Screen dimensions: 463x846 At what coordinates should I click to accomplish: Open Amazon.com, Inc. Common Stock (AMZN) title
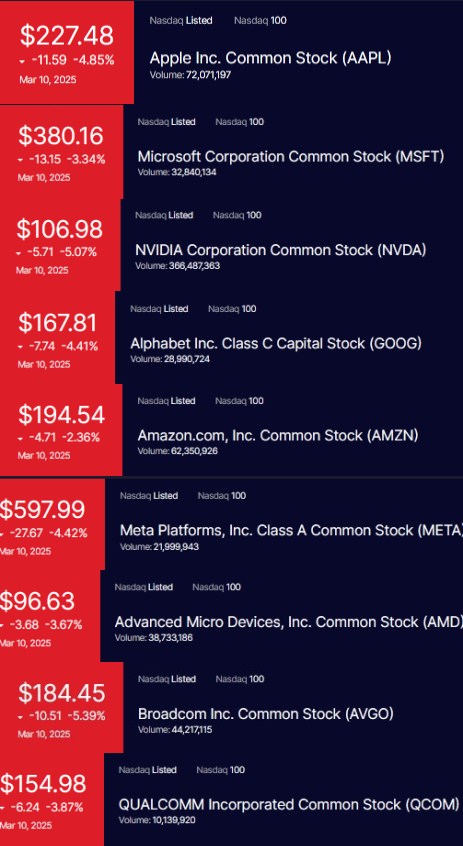278,435
